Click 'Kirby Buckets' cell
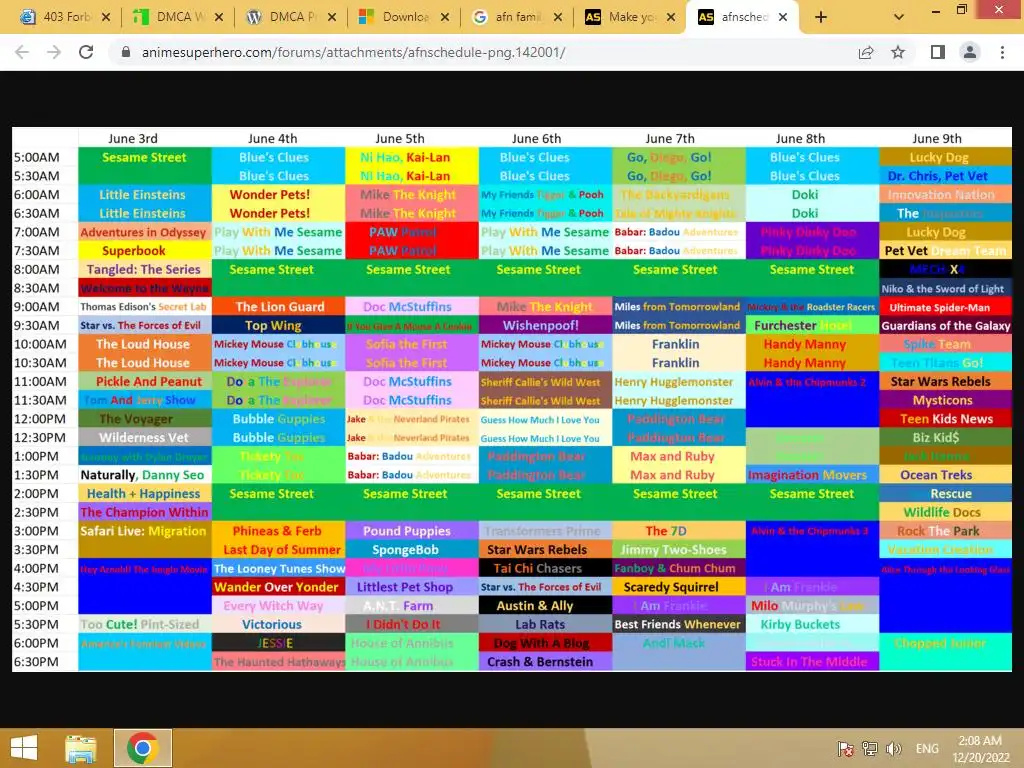This screenshot has width=1024, height=768. tap(812, 624)
